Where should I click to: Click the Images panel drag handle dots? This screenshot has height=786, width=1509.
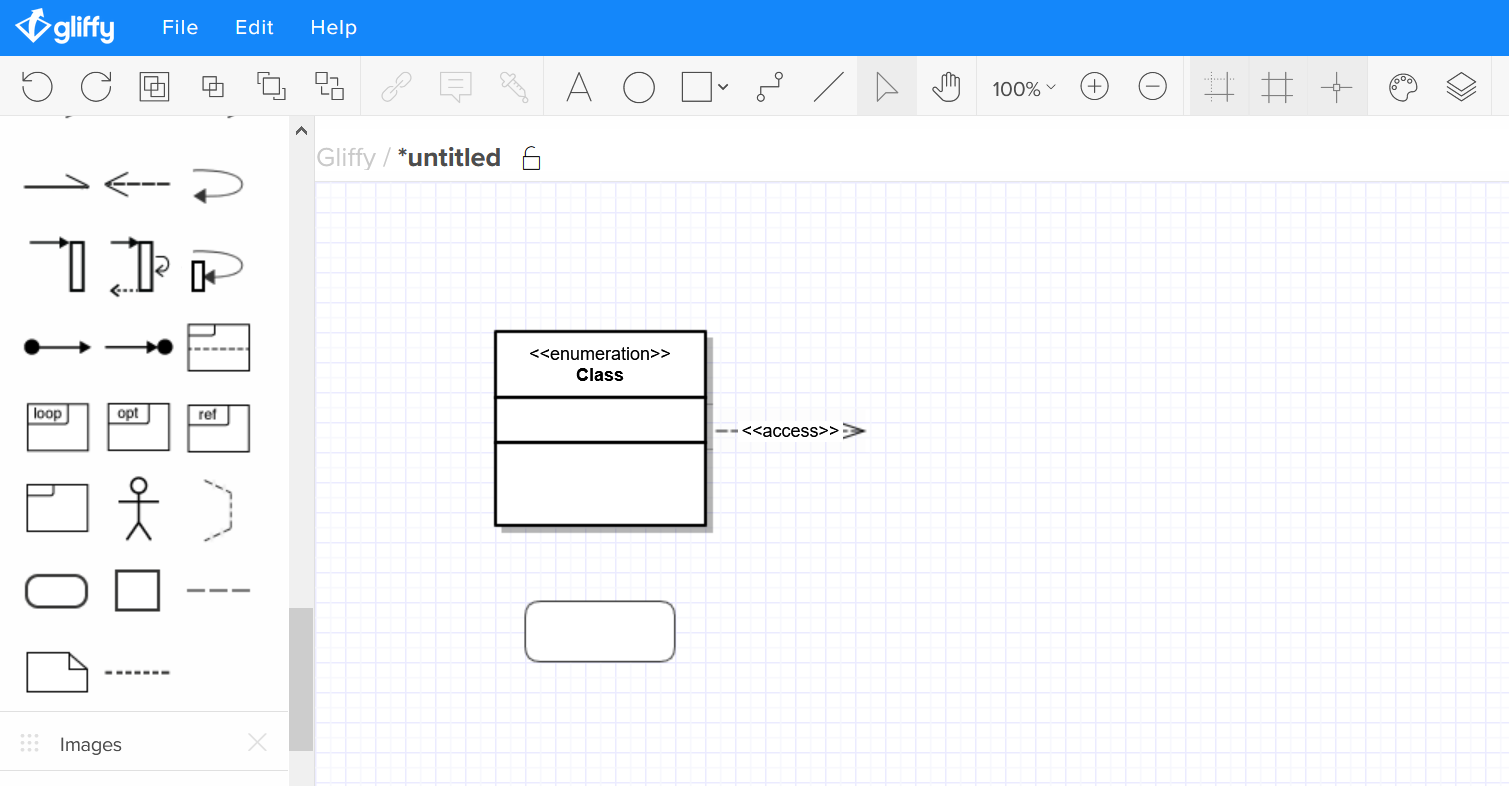(x=29, y=743)
